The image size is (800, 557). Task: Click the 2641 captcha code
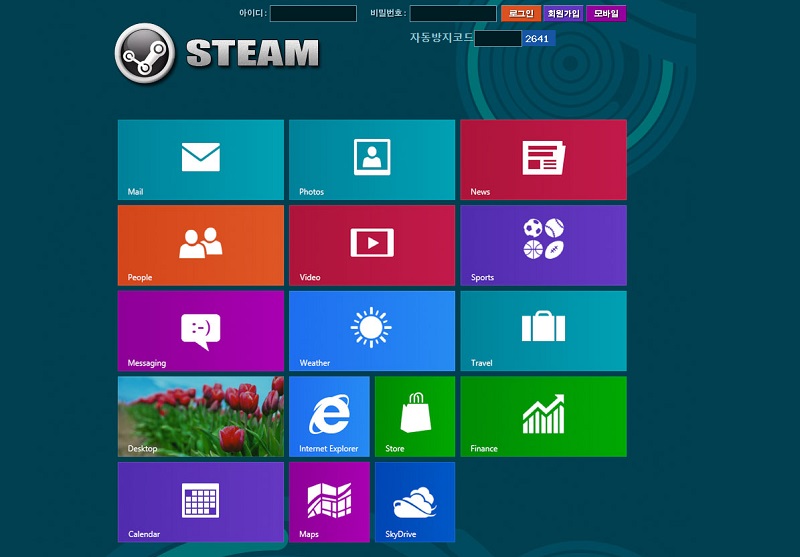(538, 38)
